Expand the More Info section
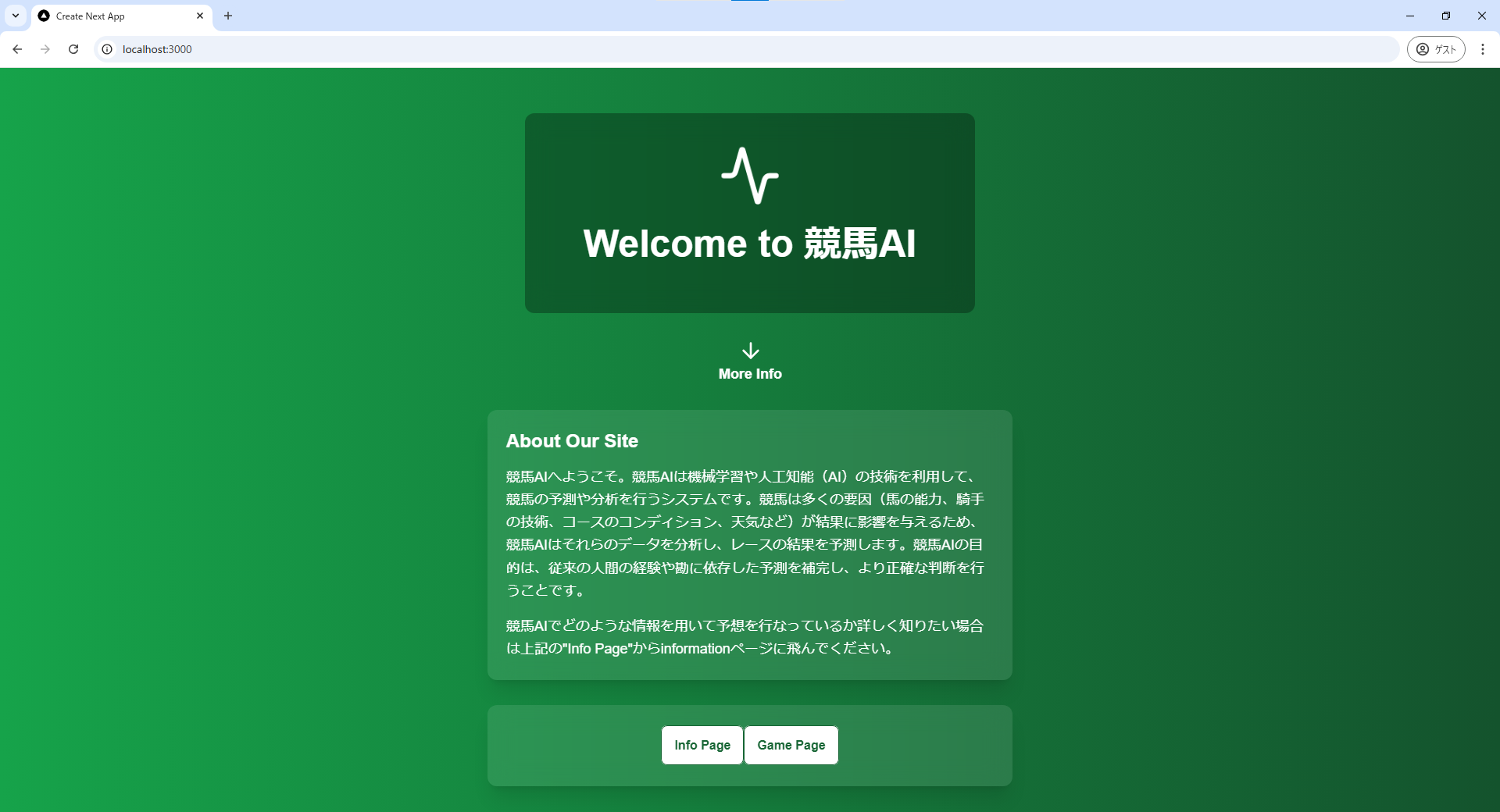This screenshot has width=1500, height=812. pos(749,361)
